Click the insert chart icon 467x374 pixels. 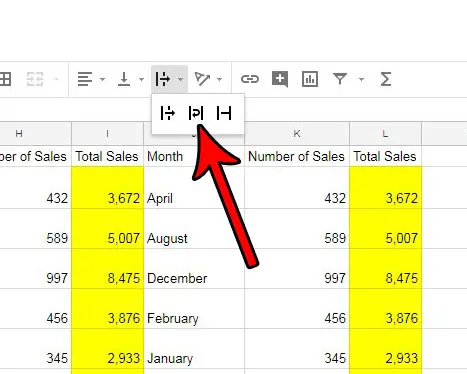click(x=310, y=79)
